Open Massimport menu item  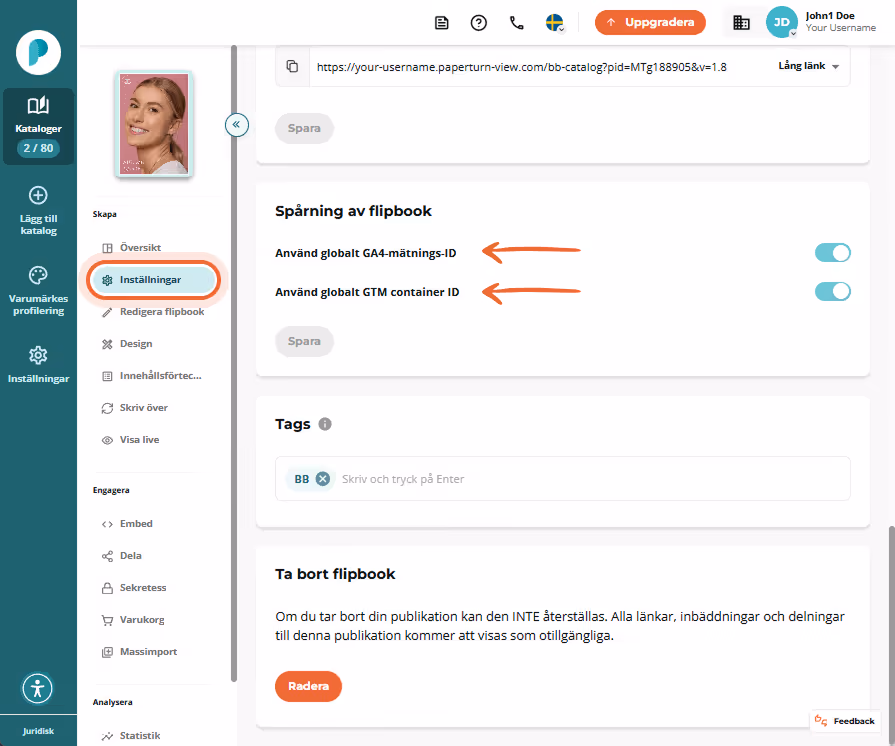(139, 651)
